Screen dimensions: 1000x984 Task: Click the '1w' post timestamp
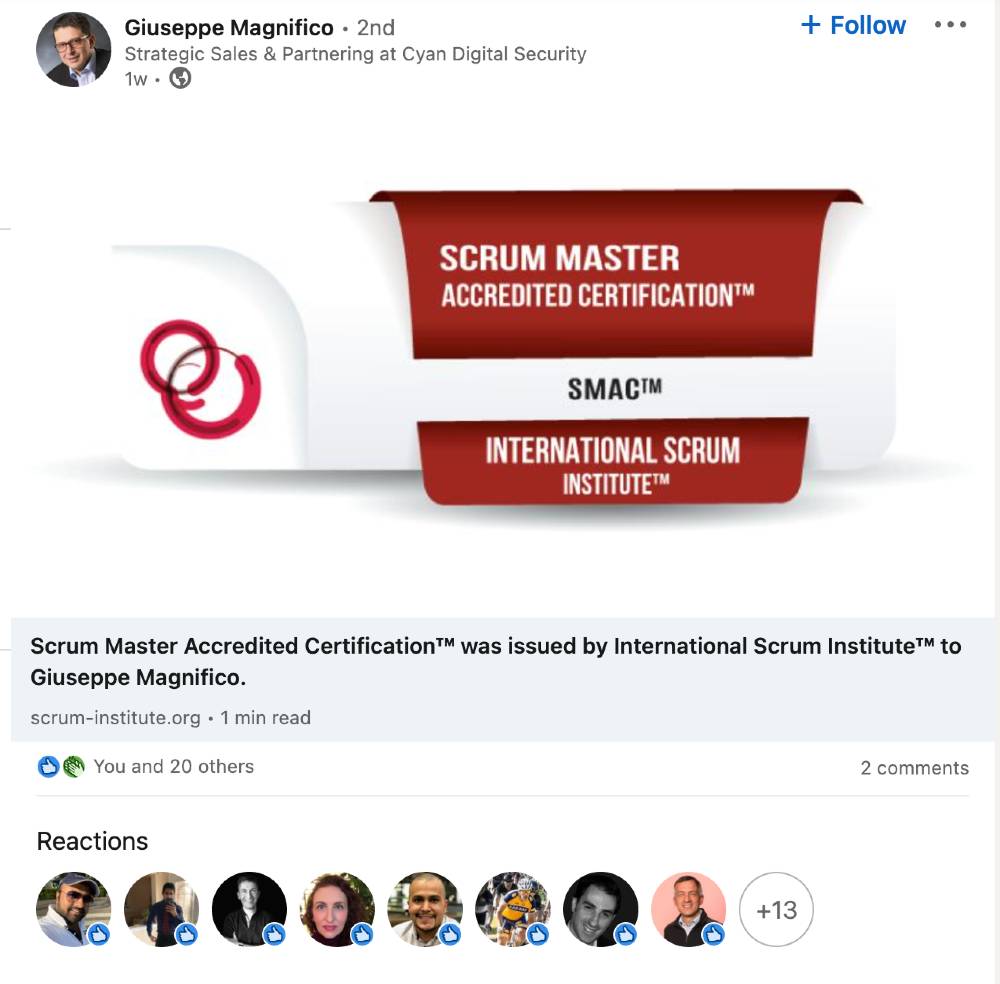pos(136,79)
